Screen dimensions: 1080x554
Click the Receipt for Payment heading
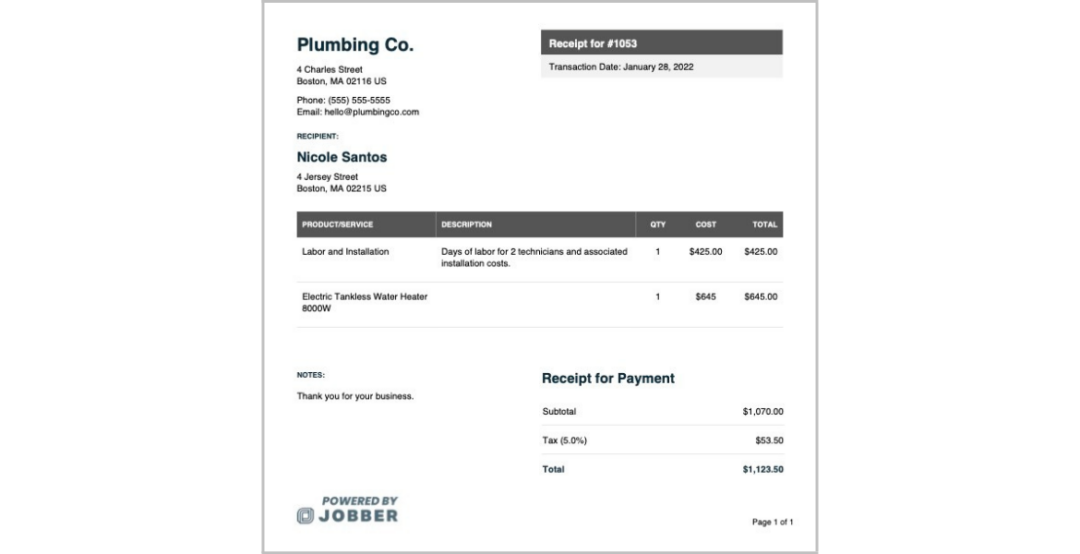click(x=608, y=378)
